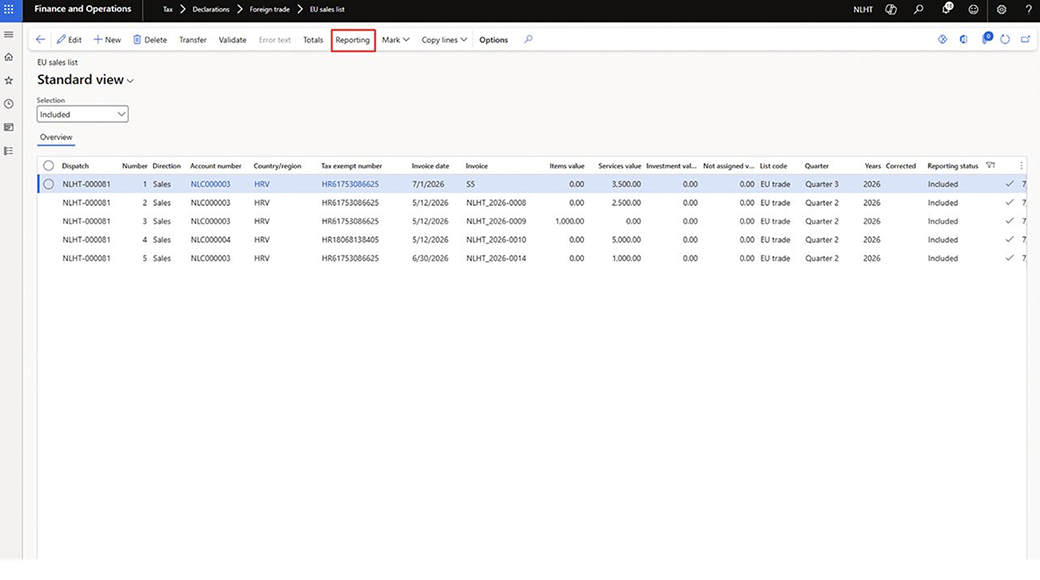The width and height of the screenshot is (1040, 580).
Task: Click items value 1,000.00 cell
Action: (x=570, y=221)
